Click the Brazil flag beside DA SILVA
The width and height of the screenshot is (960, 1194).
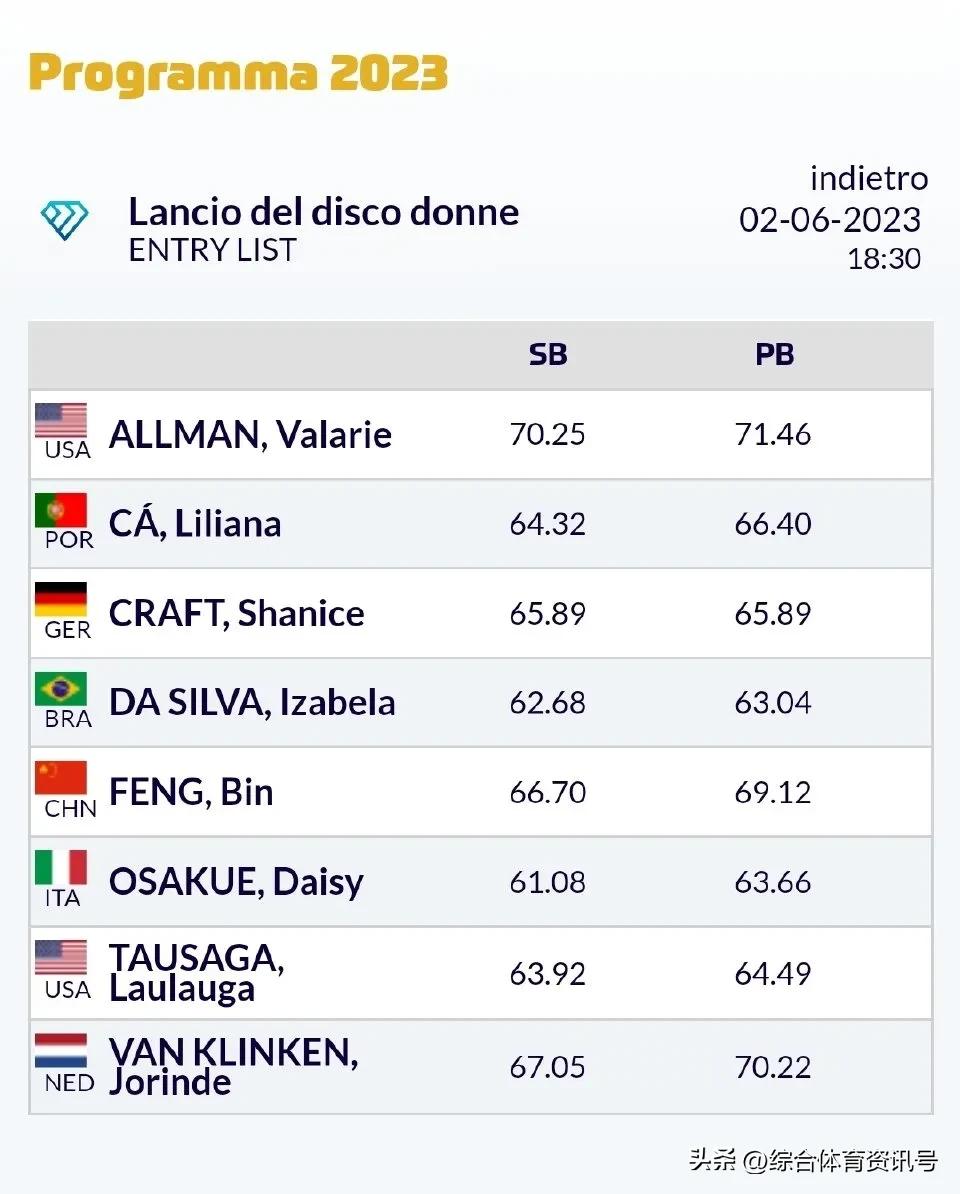pos(61,689)
